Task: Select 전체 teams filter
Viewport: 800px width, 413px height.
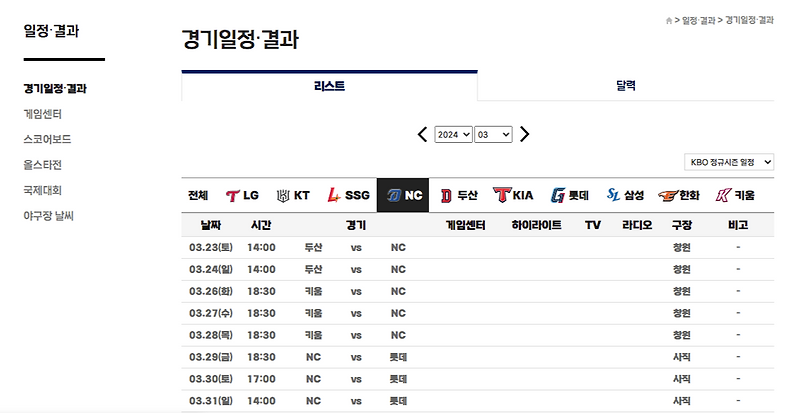Action: click(x=198, y=196)
